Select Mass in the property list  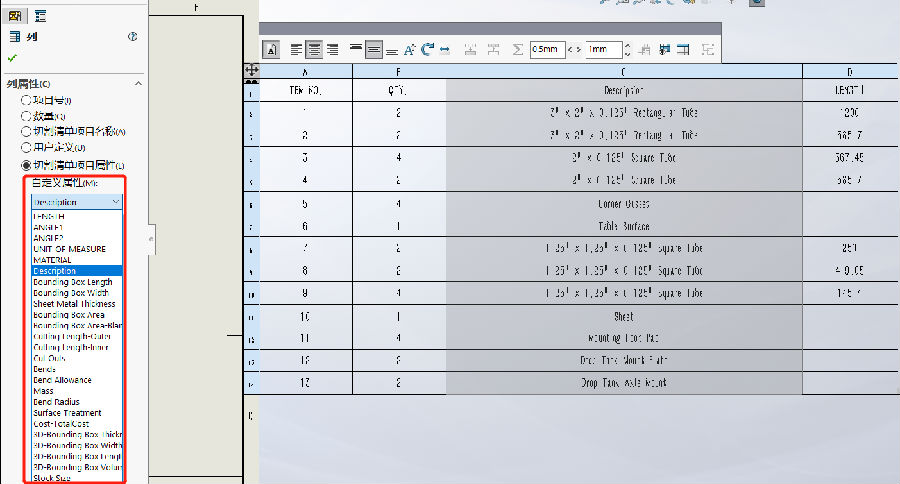coord(43,391)
